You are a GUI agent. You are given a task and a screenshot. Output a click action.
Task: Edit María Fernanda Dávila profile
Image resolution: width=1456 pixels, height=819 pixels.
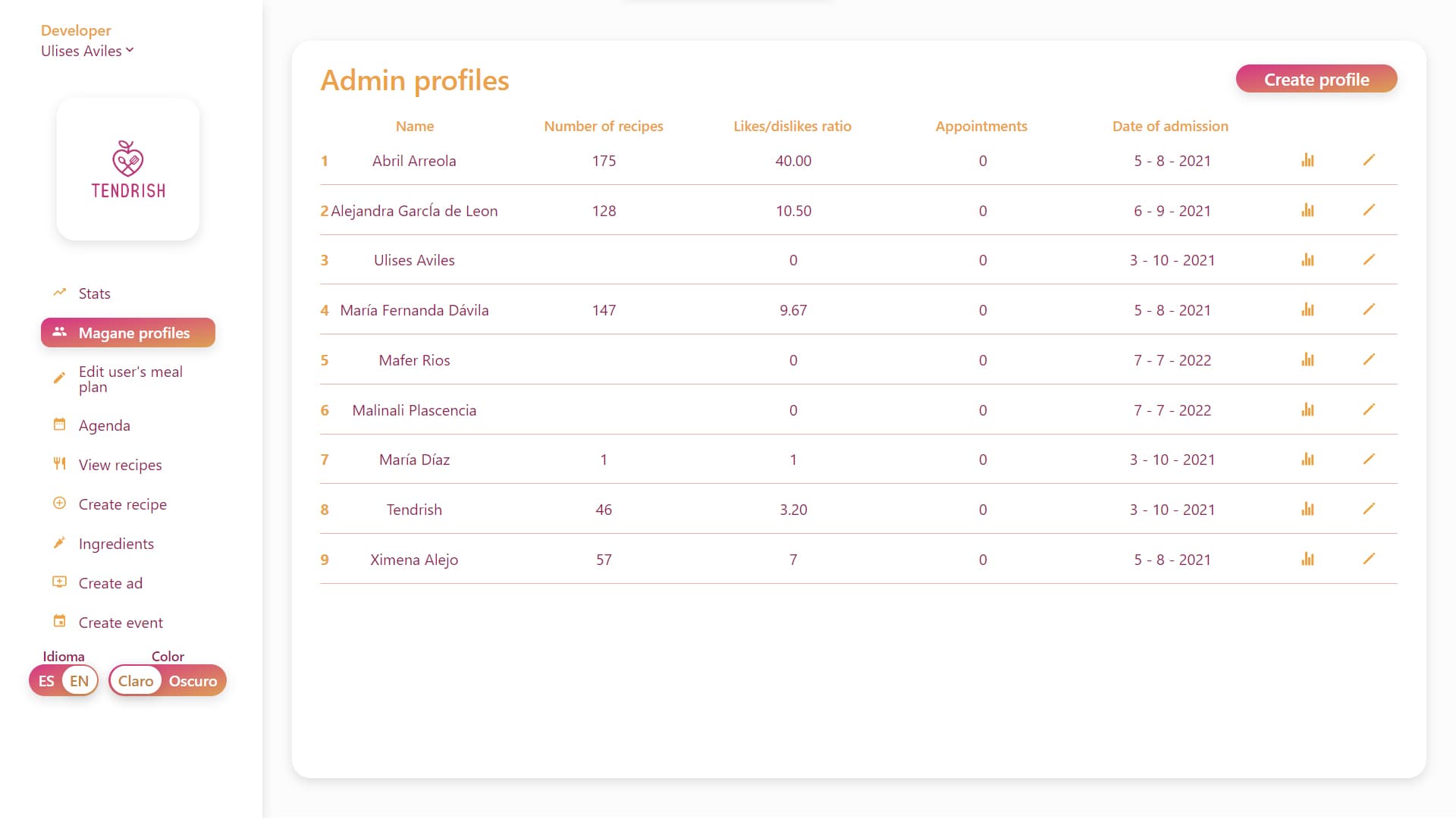(1369, 309)
